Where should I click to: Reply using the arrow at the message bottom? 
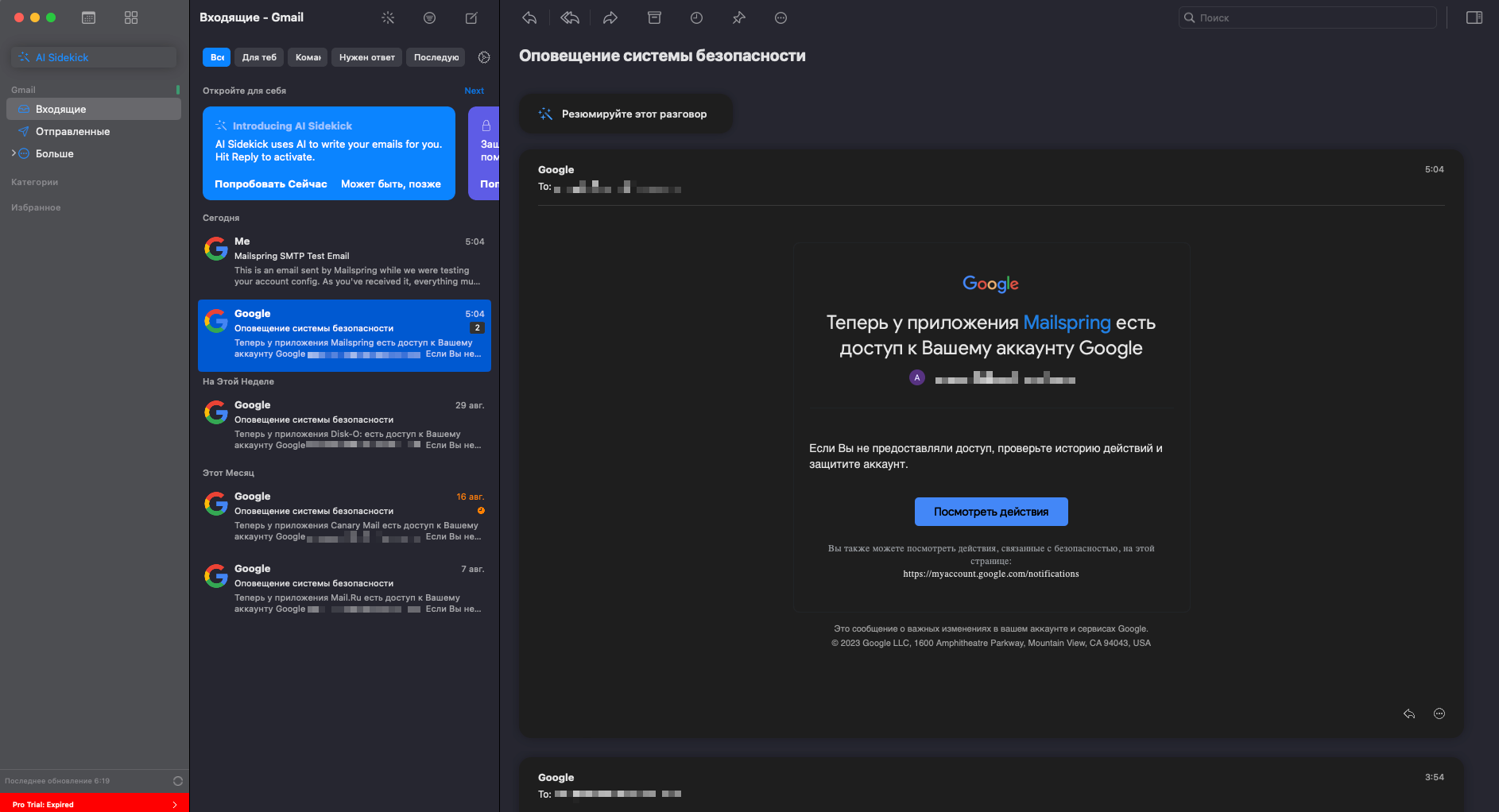[x=1409, y=713]
